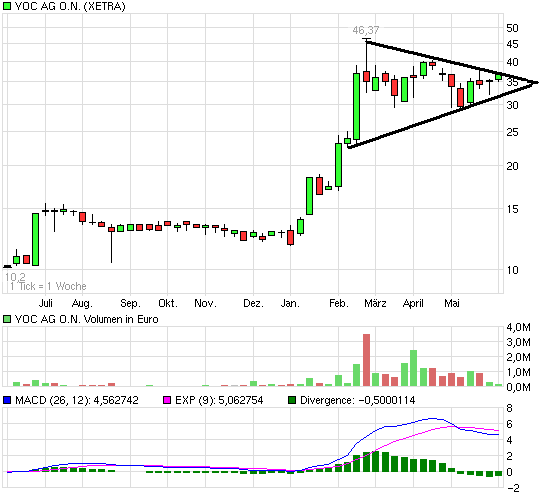This screenshot has width=545, height=496.
Task: Click the low price label '10,2'
Action: [x=15, y=277]
